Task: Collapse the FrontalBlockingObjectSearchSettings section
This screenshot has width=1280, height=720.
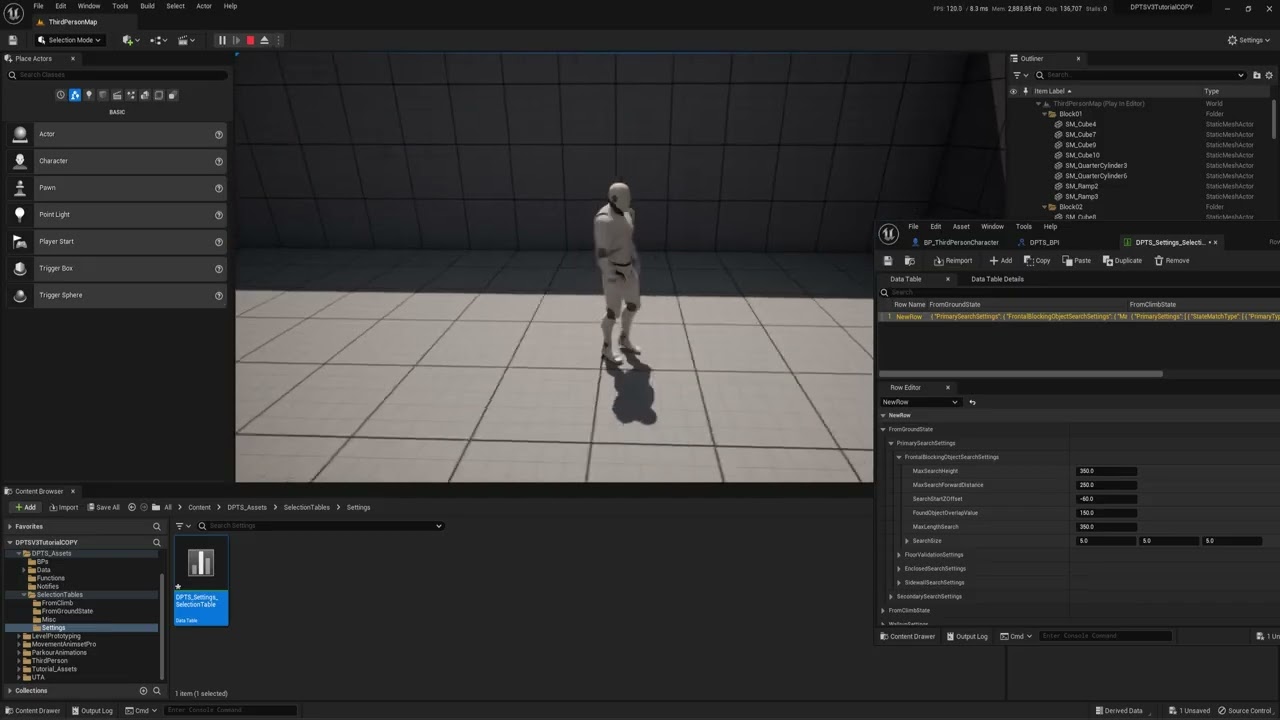Action: pos(899,457)
